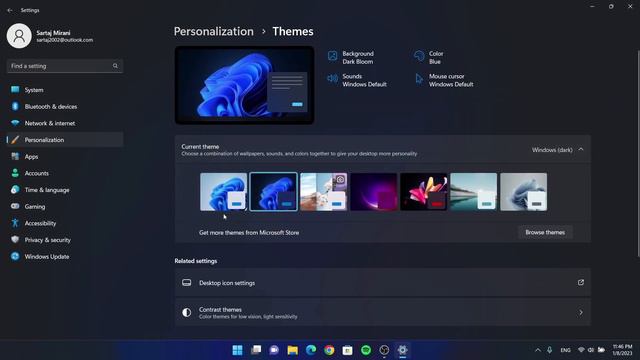Open OBS Studio from taskbar
640x360 pixels.
tap(384, 350)
